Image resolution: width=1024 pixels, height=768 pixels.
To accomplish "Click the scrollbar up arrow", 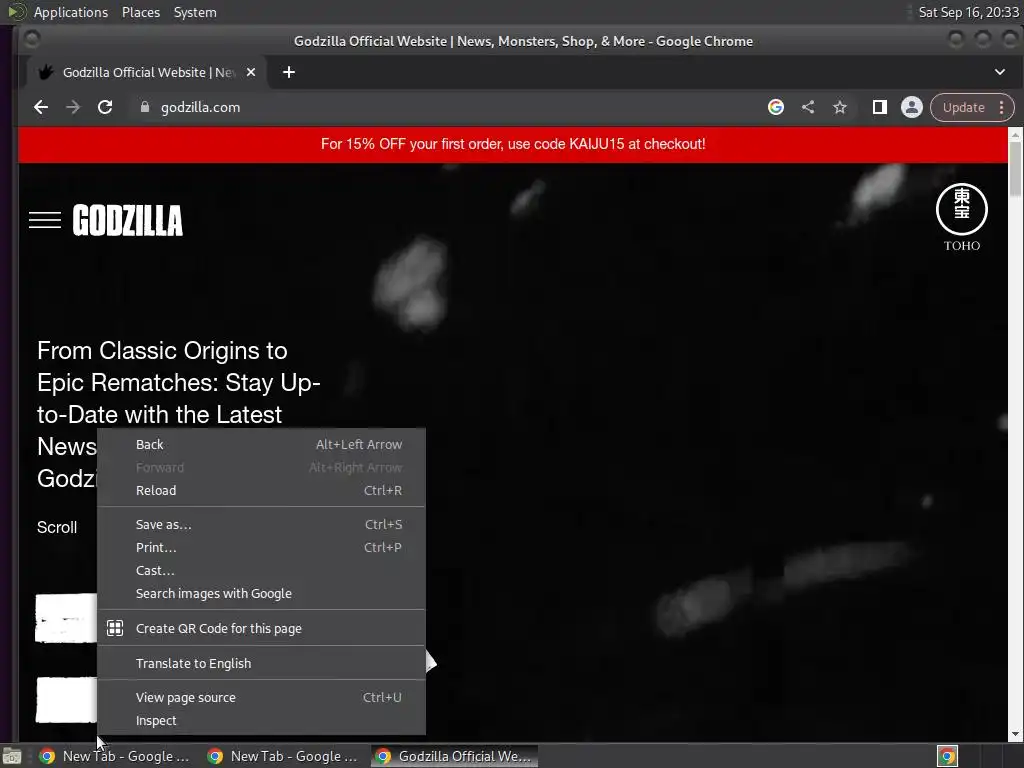I will click(1015, 134).
